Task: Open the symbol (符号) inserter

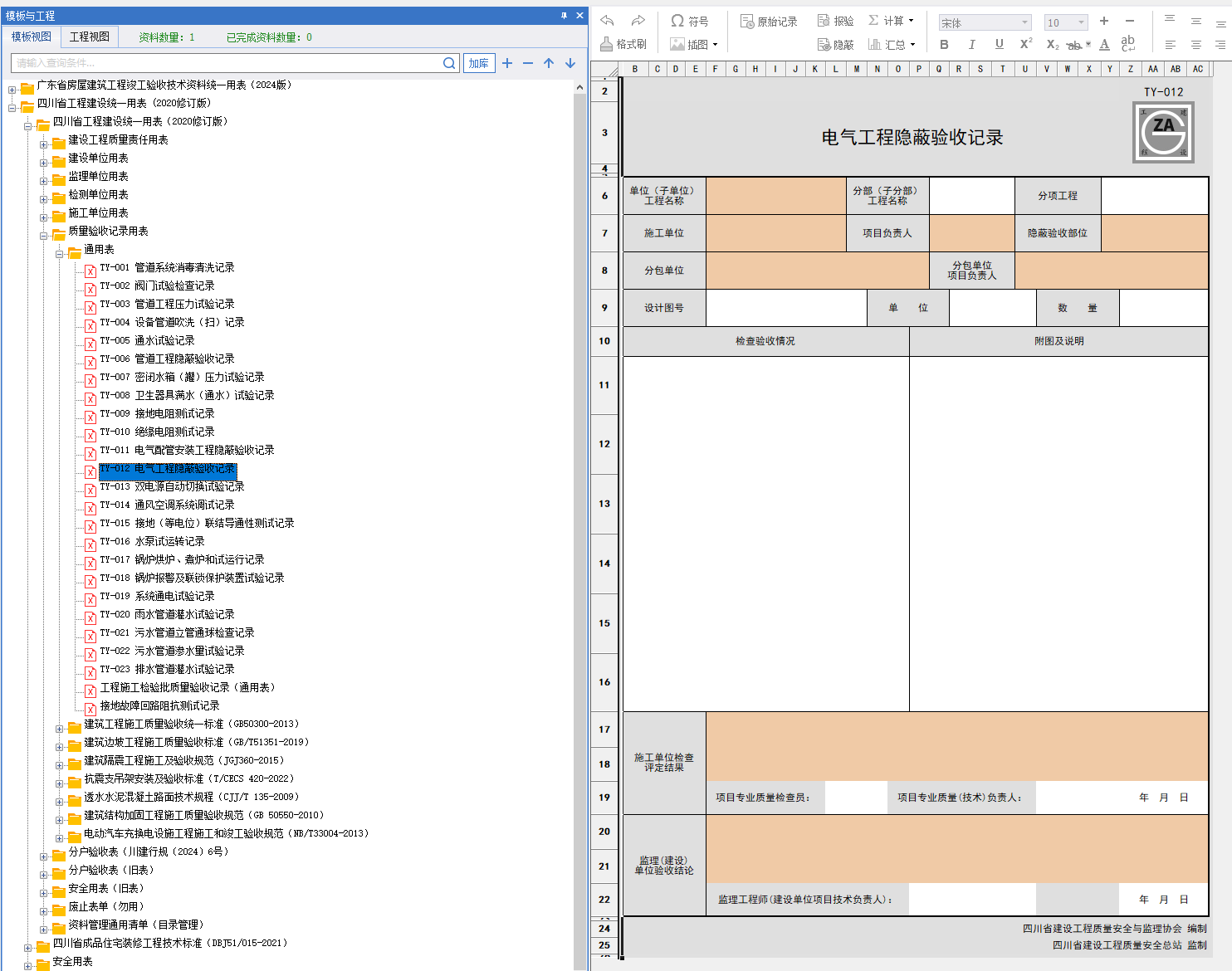Action: coord(689,21)
